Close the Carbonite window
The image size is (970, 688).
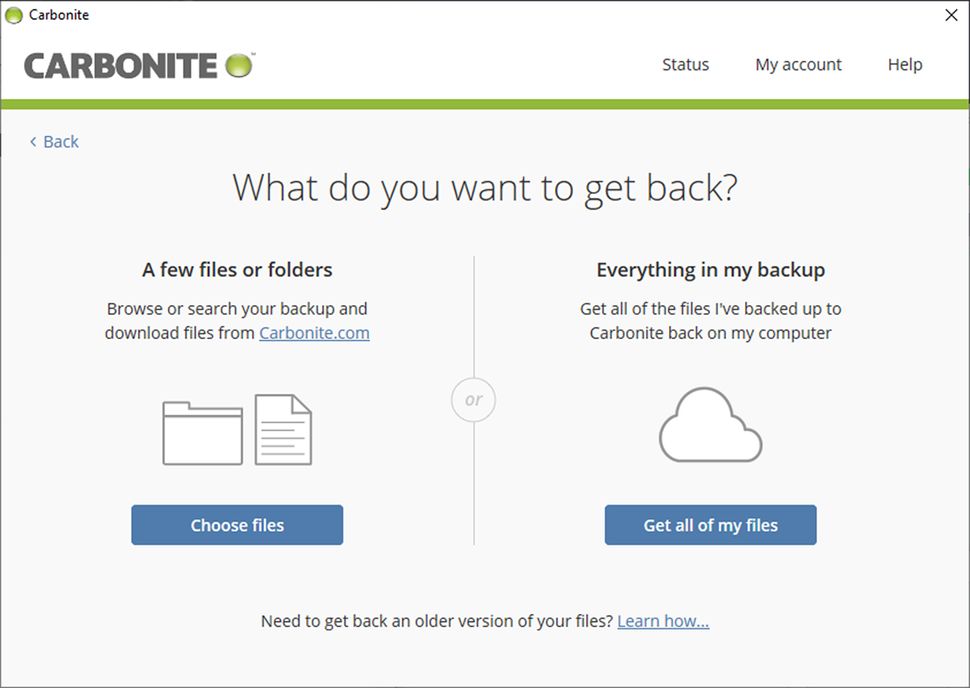point(950,15)
